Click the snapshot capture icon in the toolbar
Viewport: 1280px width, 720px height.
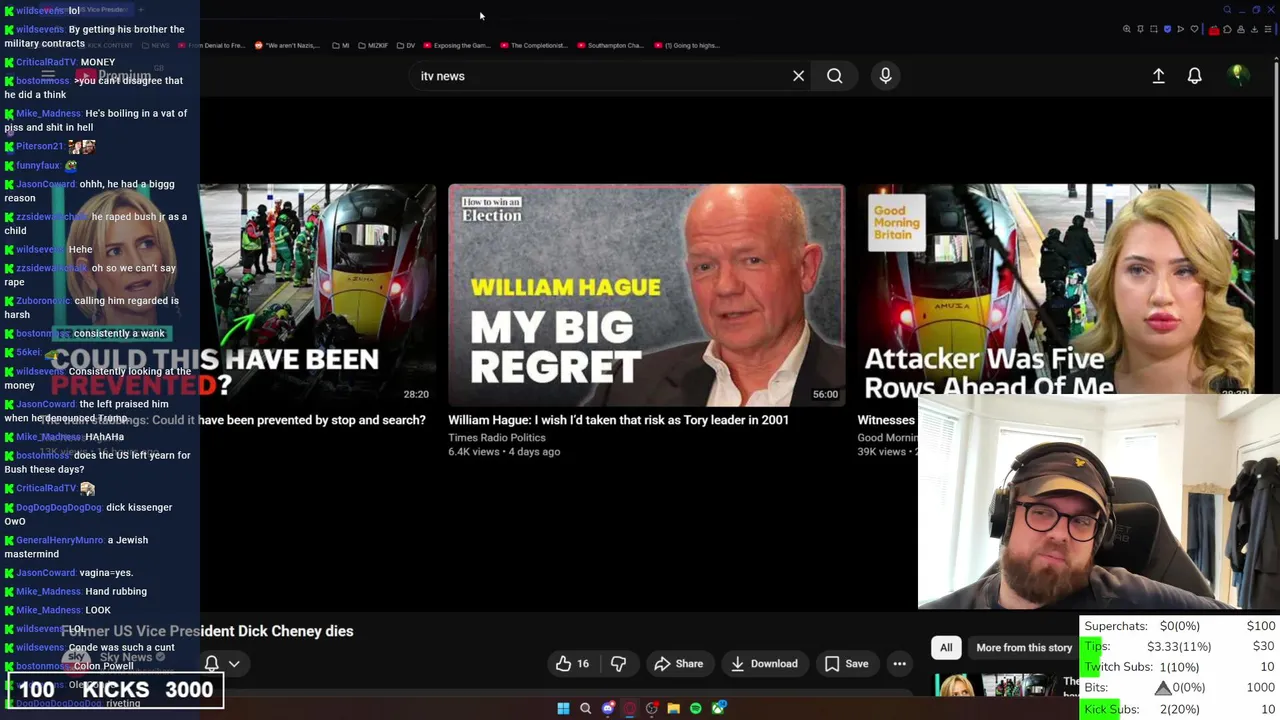pyautogui.click(x=1154, y=29)
